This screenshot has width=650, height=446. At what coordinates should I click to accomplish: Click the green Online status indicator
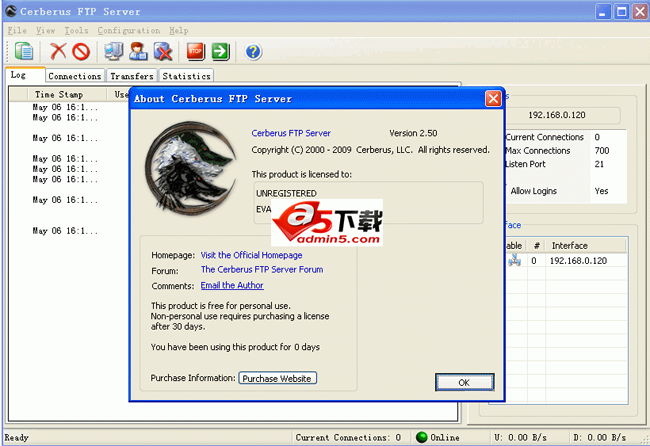[x=422, y=437]
